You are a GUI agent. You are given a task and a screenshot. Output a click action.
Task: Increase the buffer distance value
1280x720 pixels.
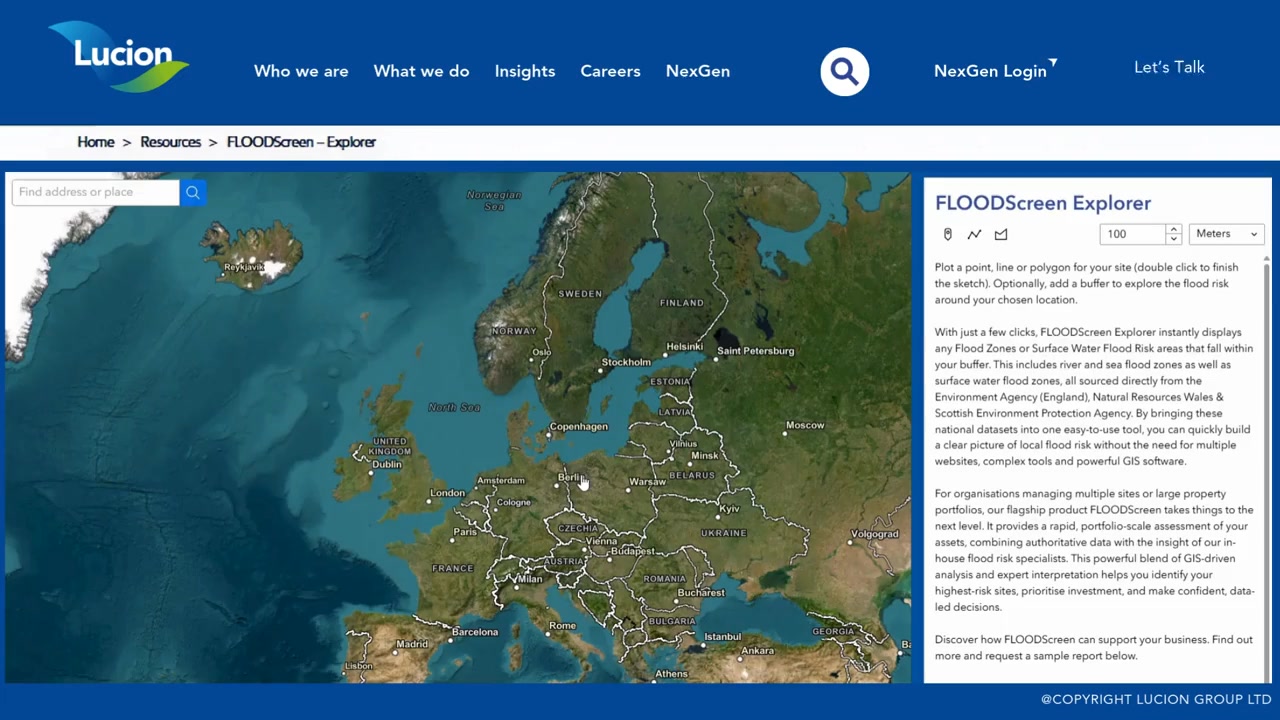pos(1174,229)
